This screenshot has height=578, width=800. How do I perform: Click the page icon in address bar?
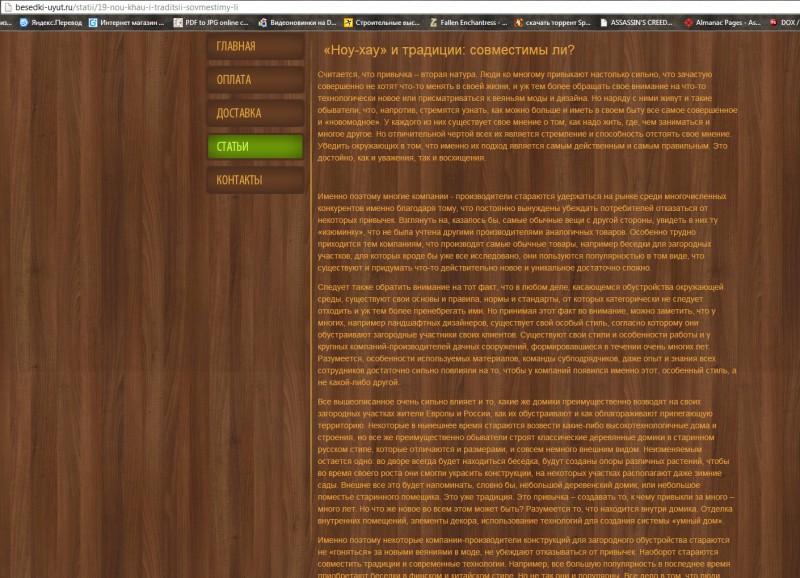[x=7, y=7]
